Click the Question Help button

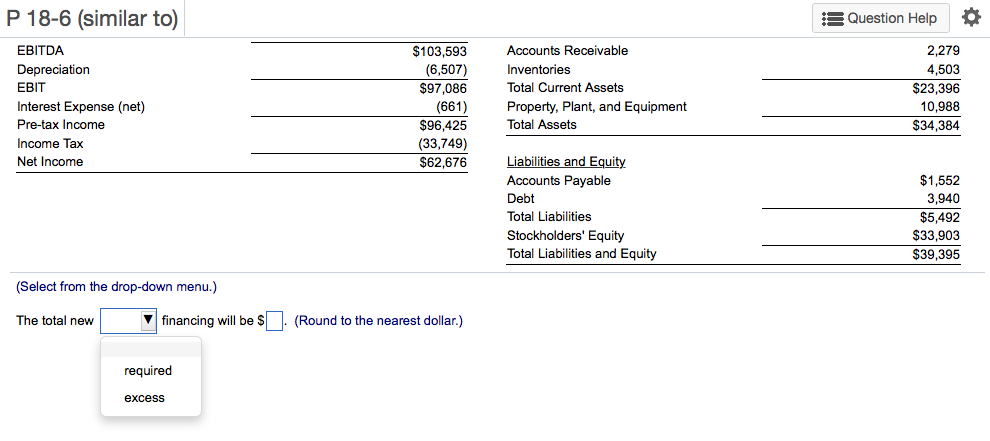881,18
